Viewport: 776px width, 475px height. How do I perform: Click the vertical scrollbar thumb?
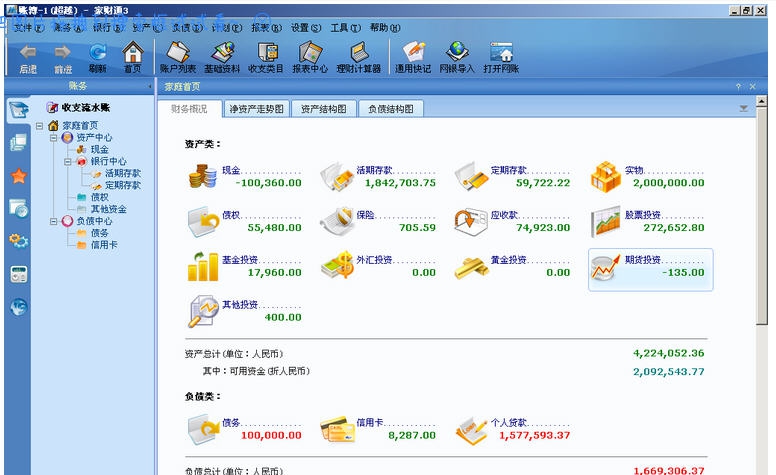coord(762,218)
